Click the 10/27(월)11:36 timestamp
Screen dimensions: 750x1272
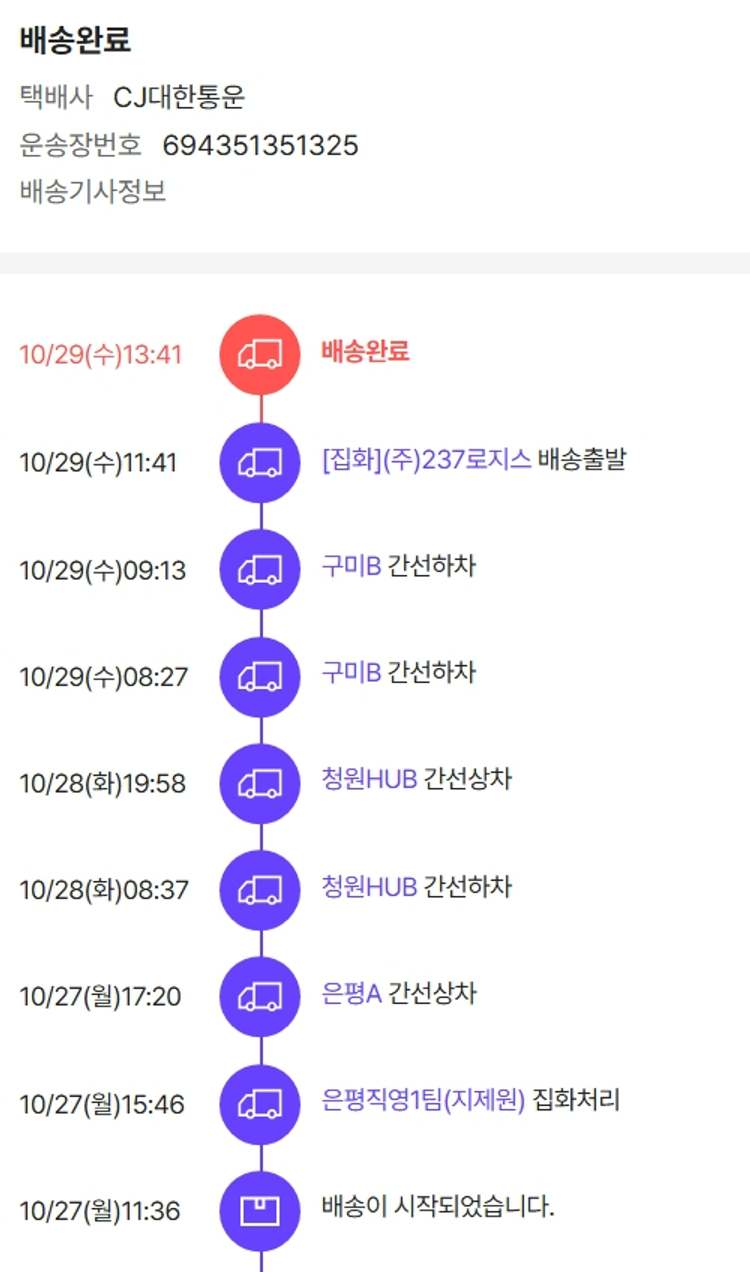[x=100, y=1211]
